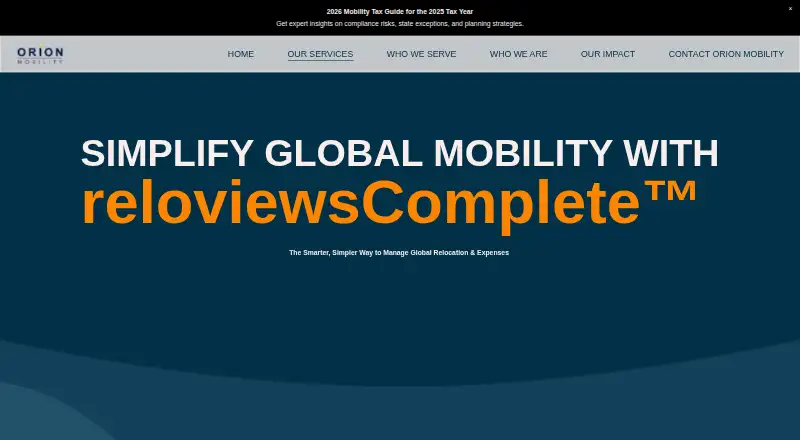
Task: Click the Simplify Global Mobility With headline
Action: tap(400, 153)
